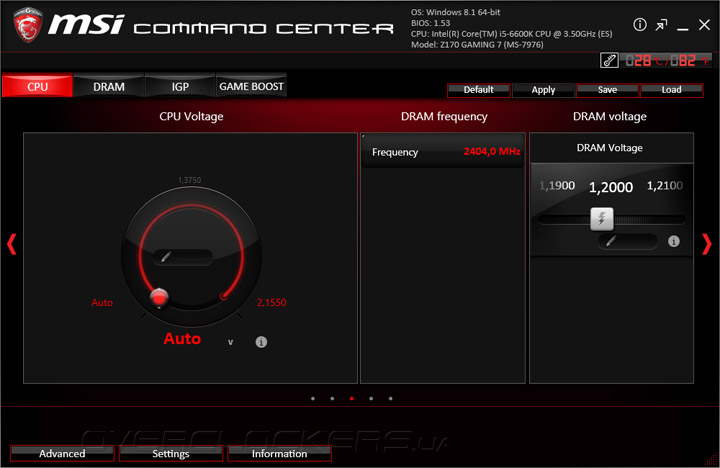Click the first page indicator dot
The image size is (720, 468).
point(313,399)
